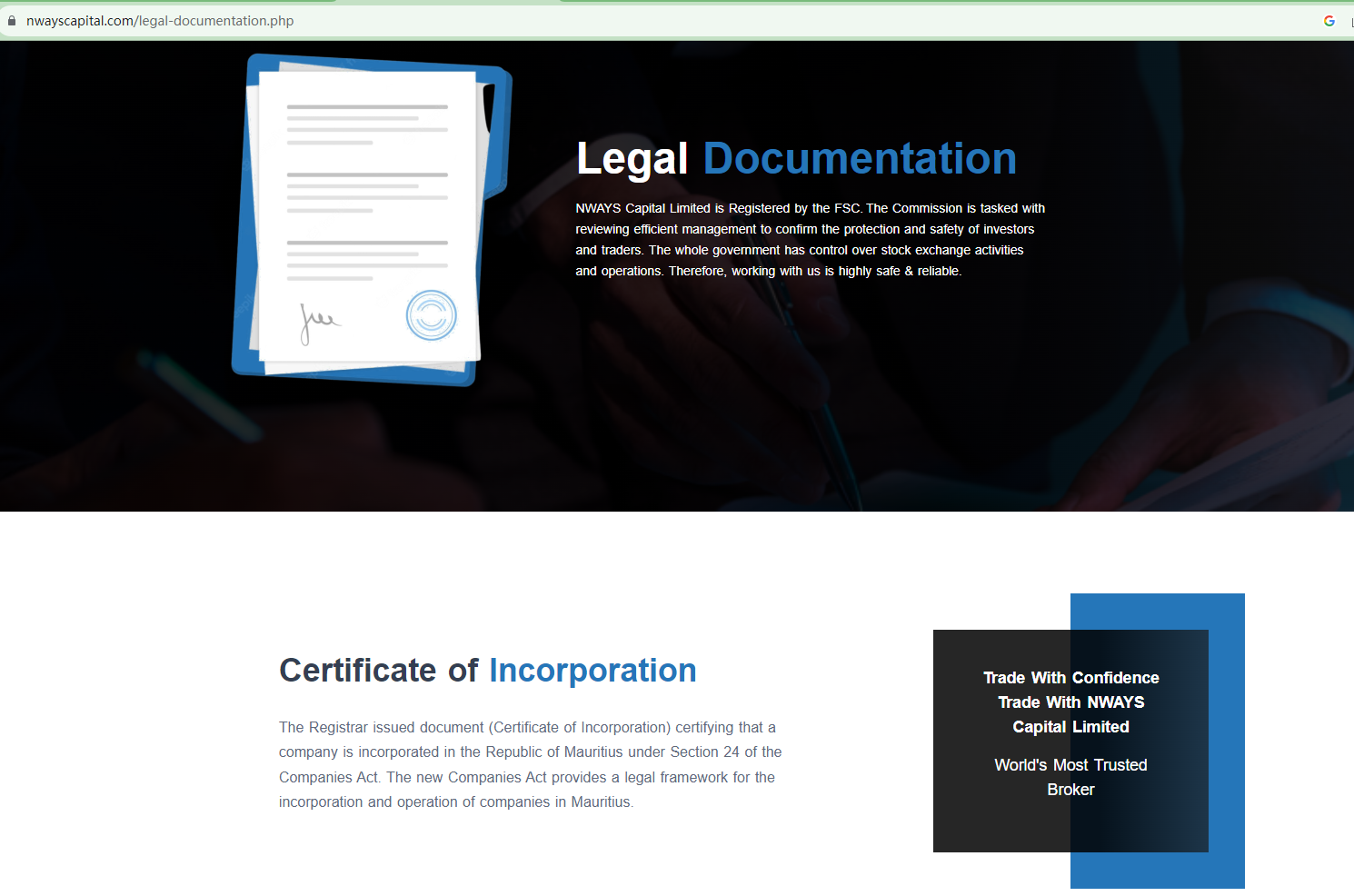This screenshot has height=896, width=1354.
Task: Click the 'Trade With Confidence' card text
Action: point(1071,702)
